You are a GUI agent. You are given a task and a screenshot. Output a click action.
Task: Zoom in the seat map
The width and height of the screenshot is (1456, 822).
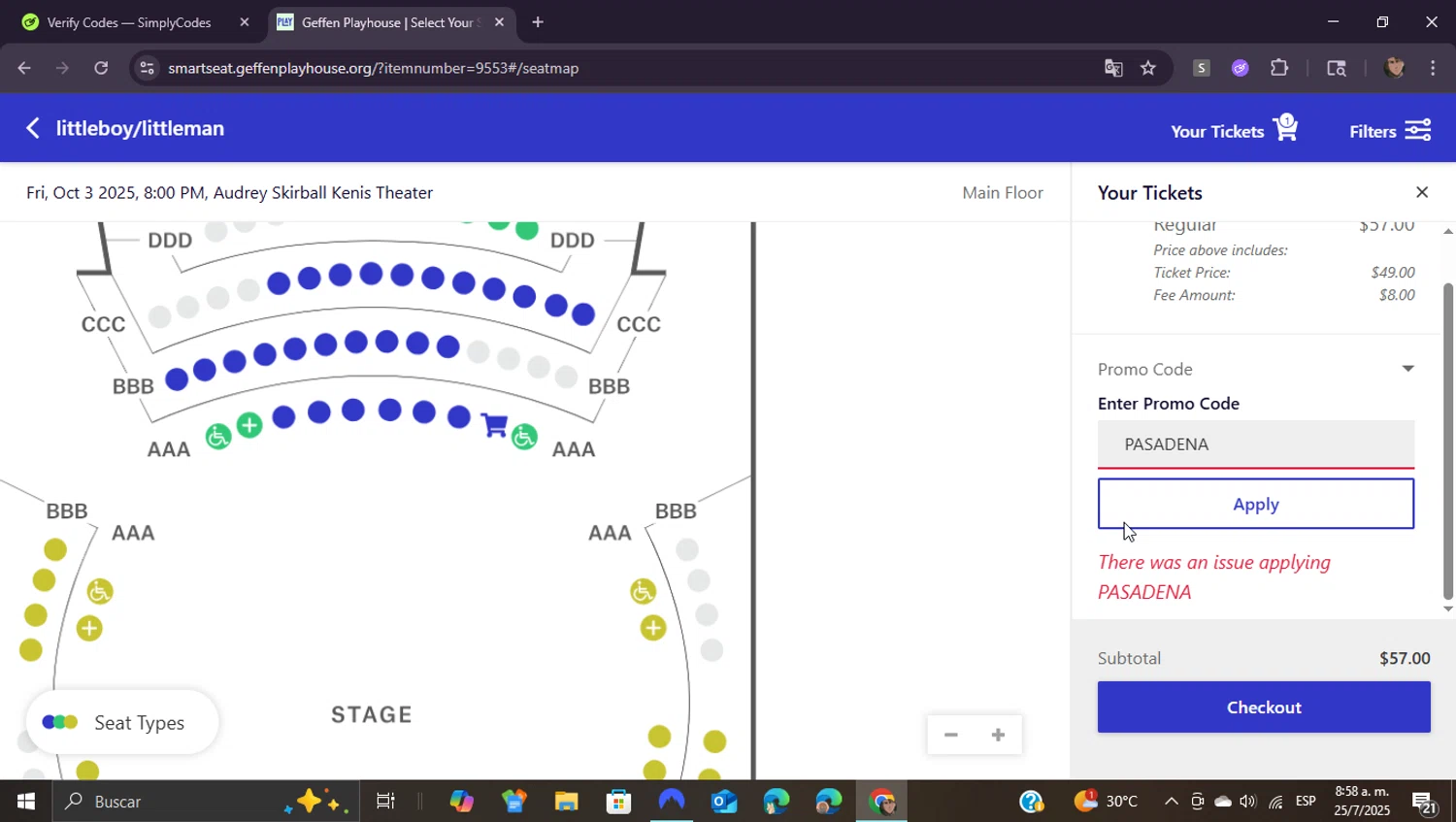(x=998, y=735)
